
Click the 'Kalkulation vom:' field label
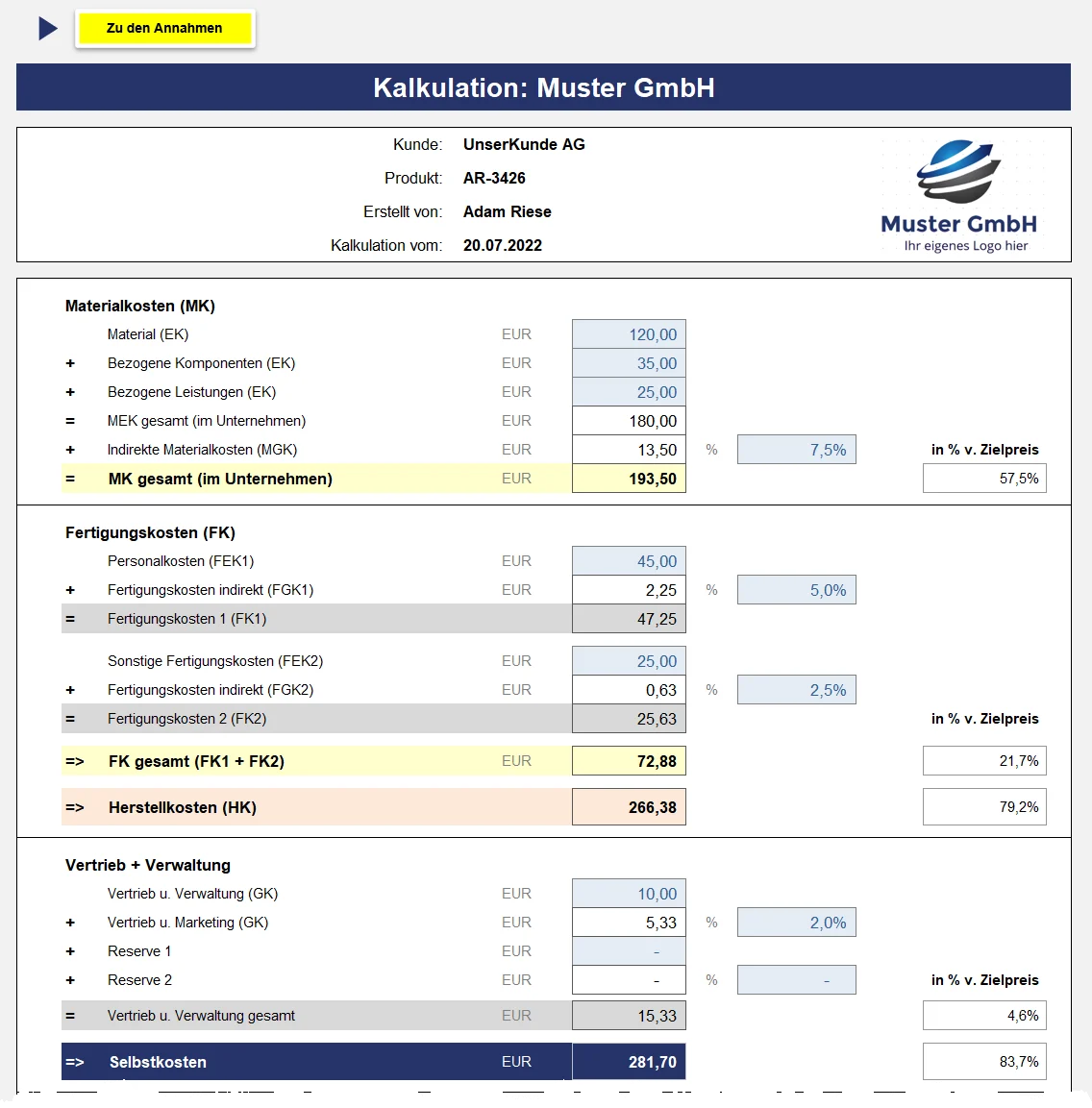coord(385,245)
